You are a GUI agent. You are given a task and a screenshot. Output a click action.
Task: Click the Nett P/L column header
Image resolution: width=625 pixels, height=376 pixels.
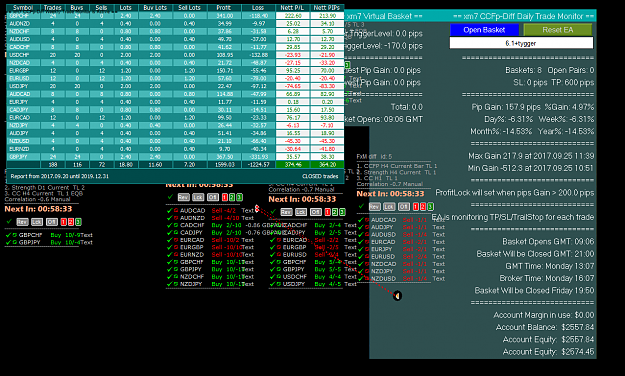click(293, 8)
